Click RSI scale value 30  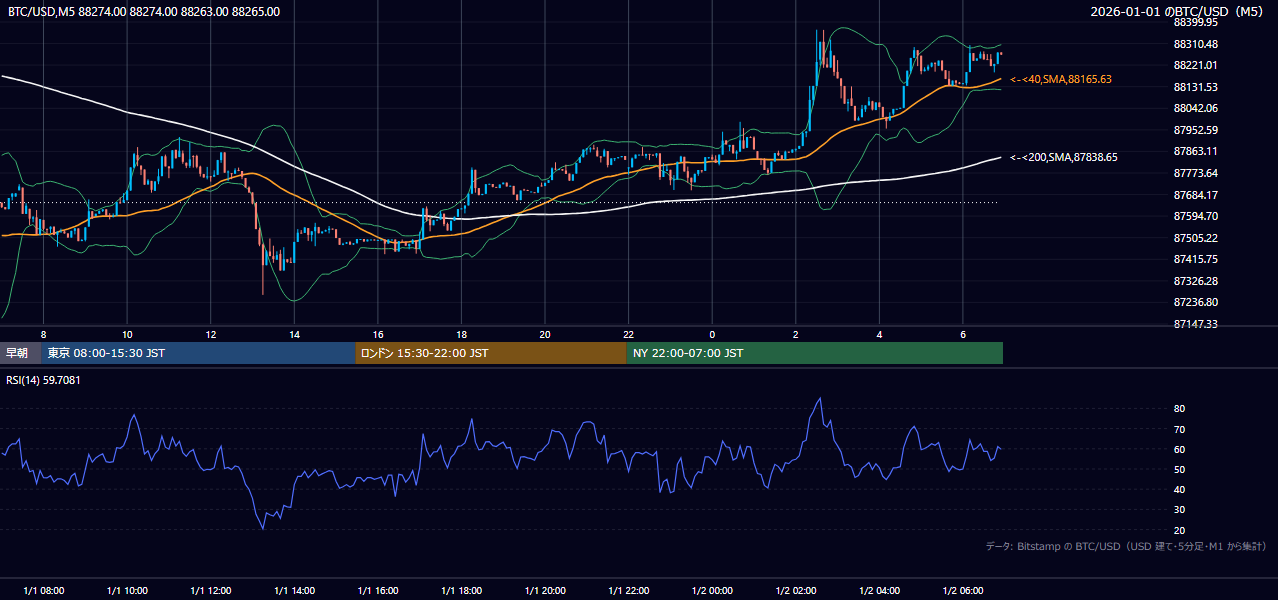[1179, 510]
